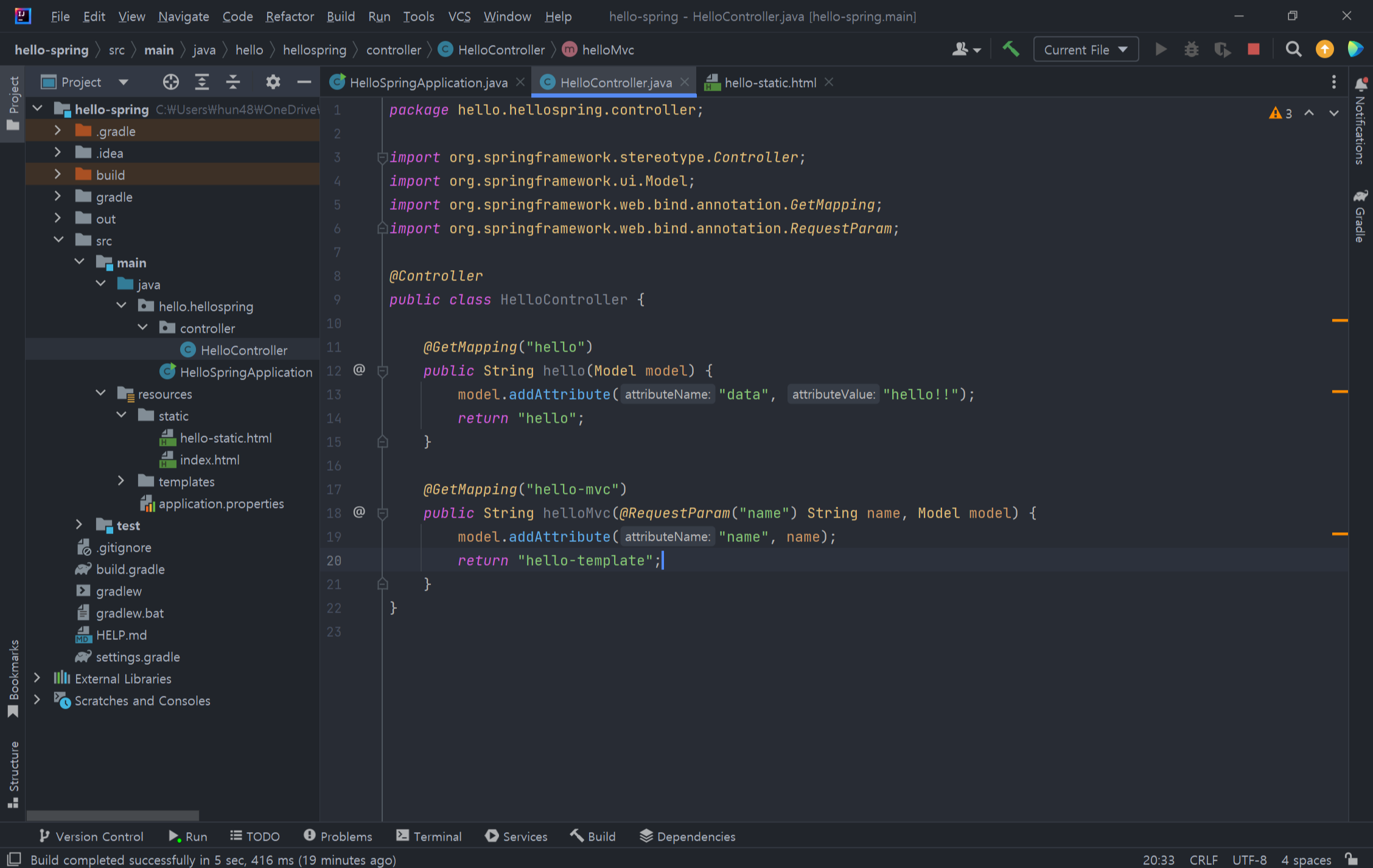Collapse the src folder in tree
1373x868 pixels.
click(58, 240)
